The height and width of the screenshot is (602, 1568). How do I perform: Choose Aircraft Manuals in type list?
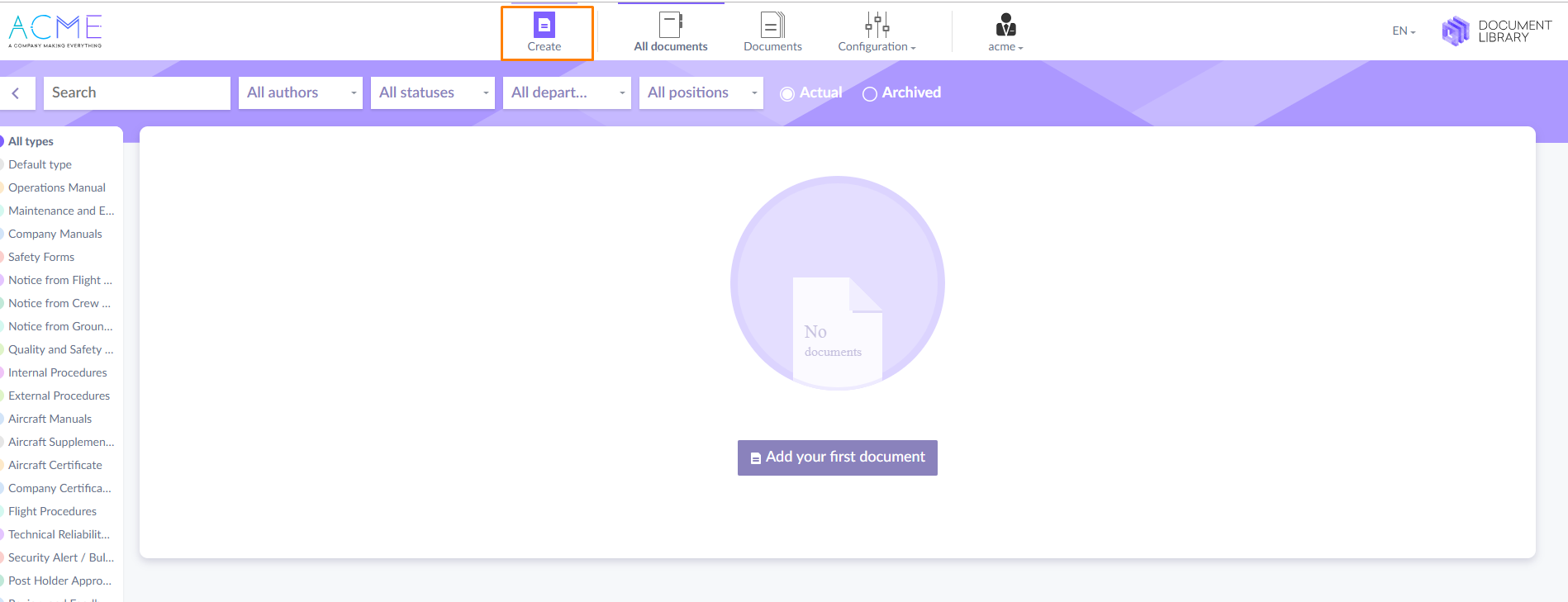pyautogui.click(x=50, y=419)
